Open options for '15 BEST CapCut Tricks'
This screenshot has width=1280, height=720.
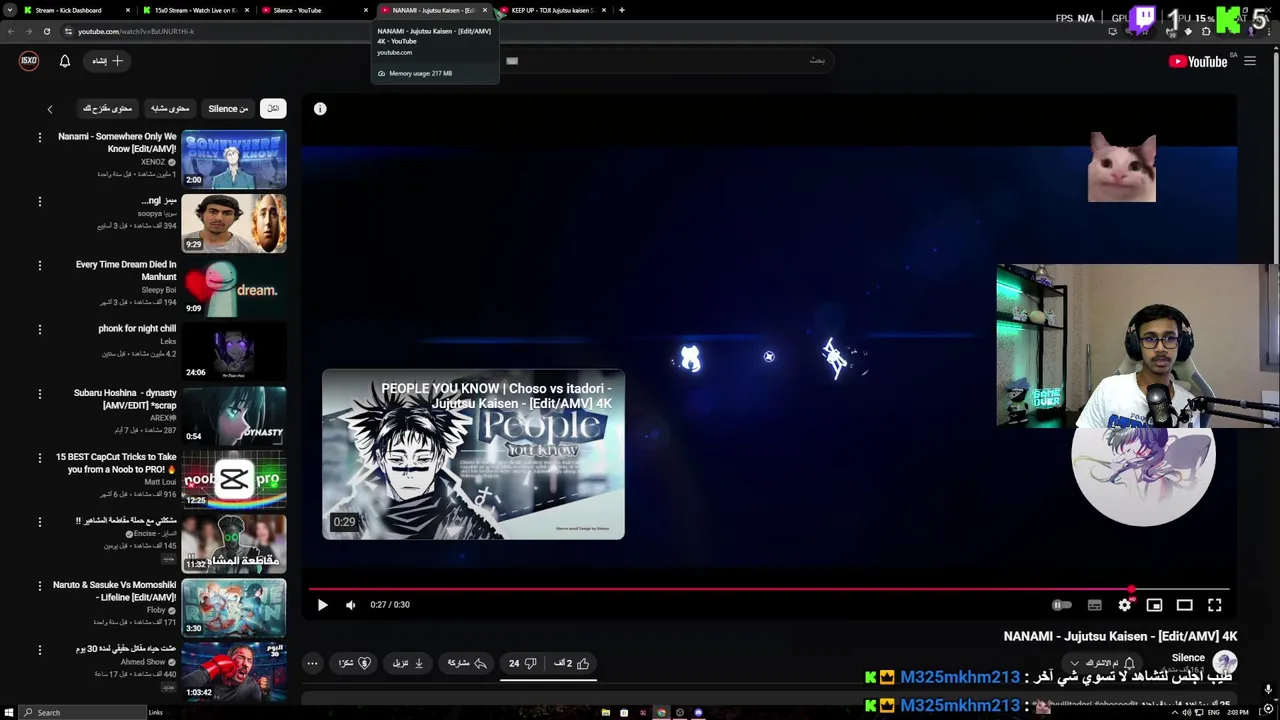click(40, 457)
